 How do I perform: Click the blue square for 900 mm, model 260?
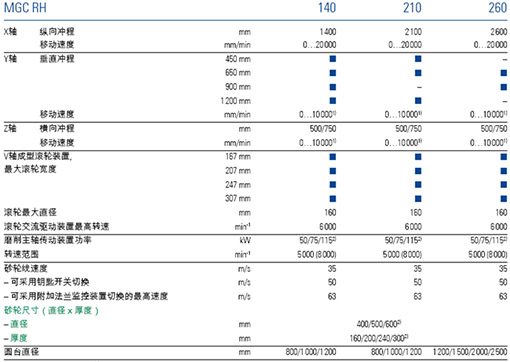click(504, 87)
